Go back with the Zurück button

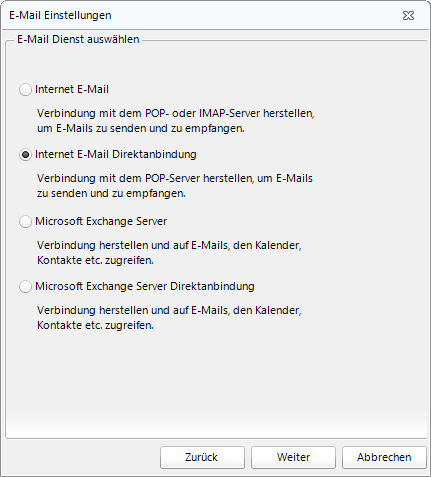(202, 457)
